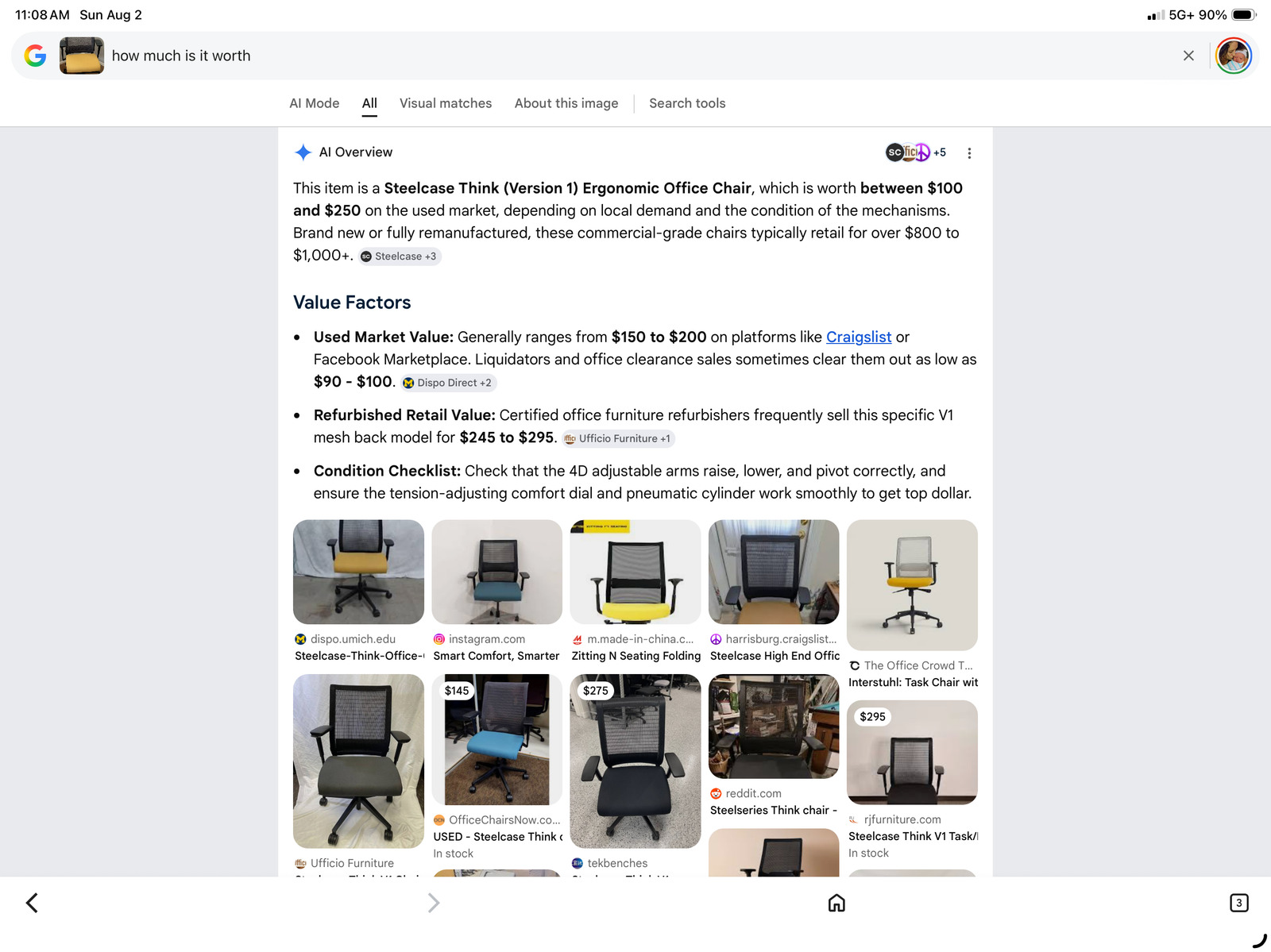Go forward with the browser forward arrow
Viewport: 1271px width, 952px height.
433,903
